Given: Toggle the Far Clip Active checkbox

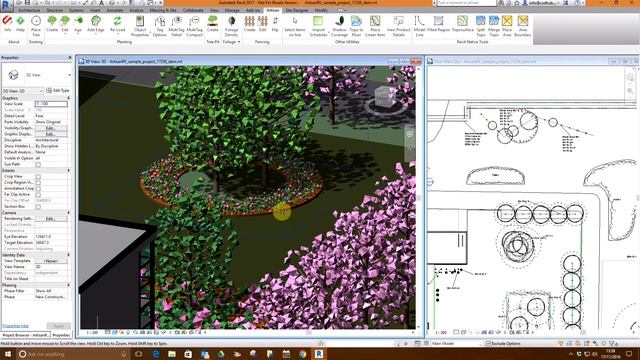Looking at the screenshot, I should 38,195.
